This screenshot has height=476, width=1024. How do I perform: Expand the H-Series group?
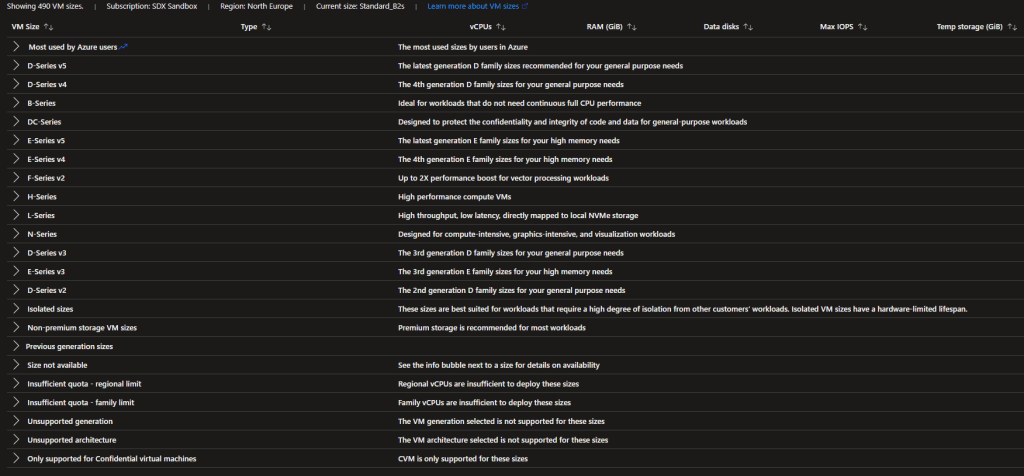[x=16, y=197]
